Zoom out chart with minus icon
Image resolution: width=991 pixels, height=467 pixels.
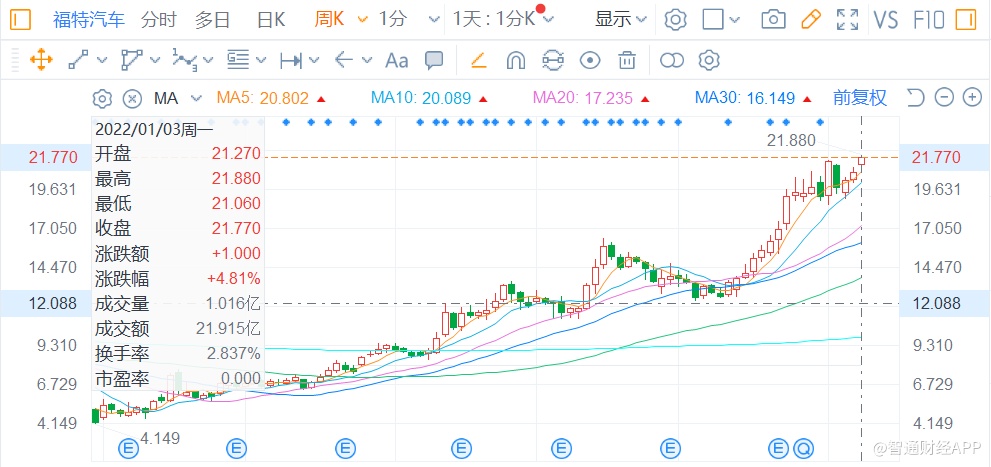[944, 98]
